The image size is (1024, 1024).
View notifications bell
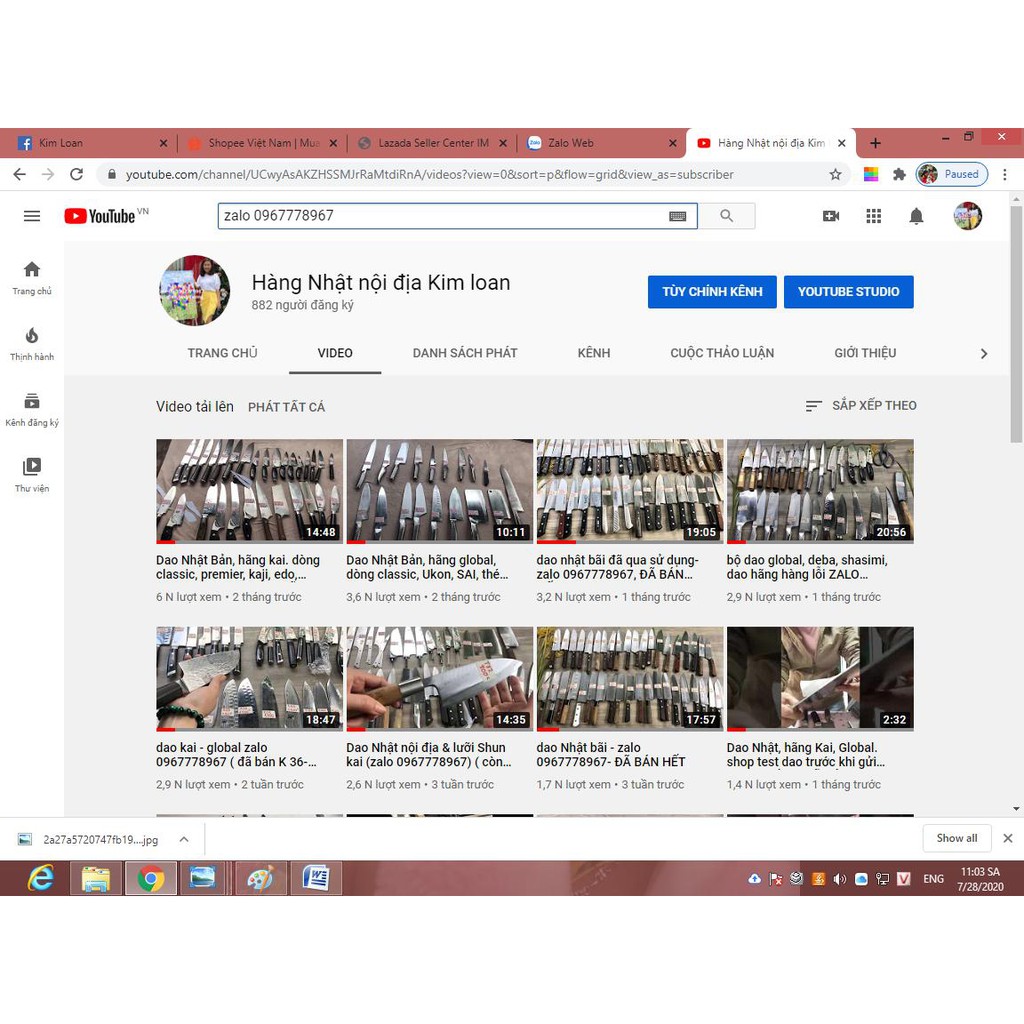[x=916, y=216]
